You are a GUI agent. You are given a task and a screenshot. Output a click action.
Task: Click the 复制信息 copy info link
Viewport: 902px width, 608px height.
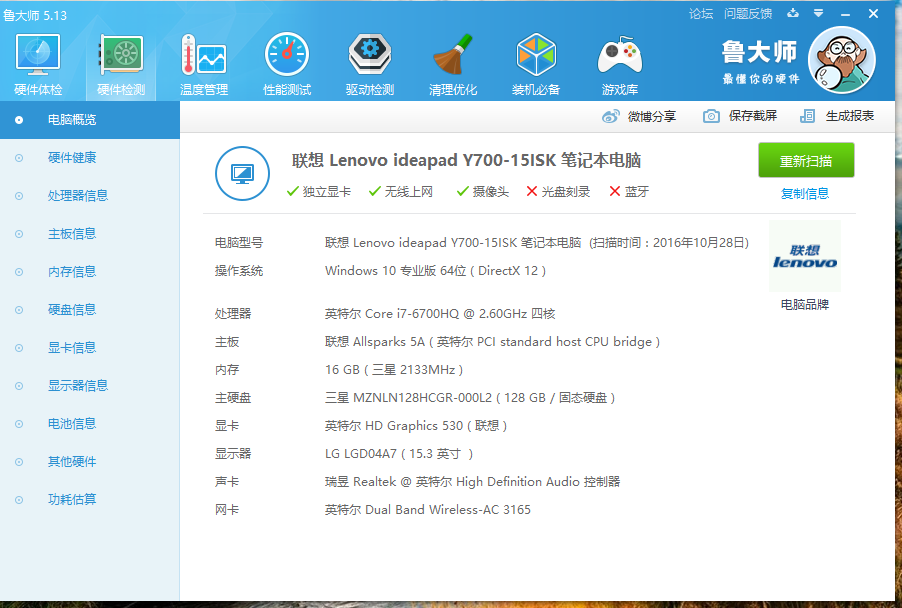point(805,193)
